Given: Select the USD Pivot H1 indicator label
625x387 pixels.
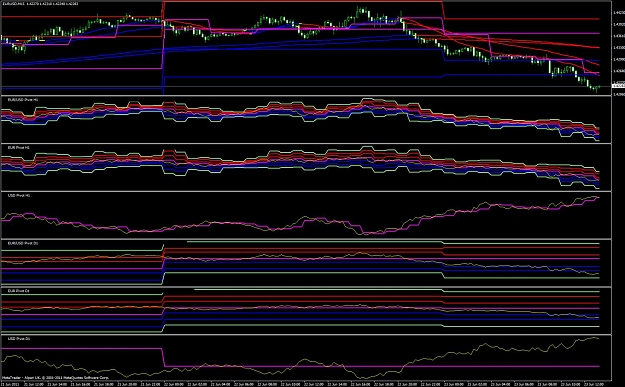Looking at the screenshot, I should pyautogui.click(x=19, y=195).
